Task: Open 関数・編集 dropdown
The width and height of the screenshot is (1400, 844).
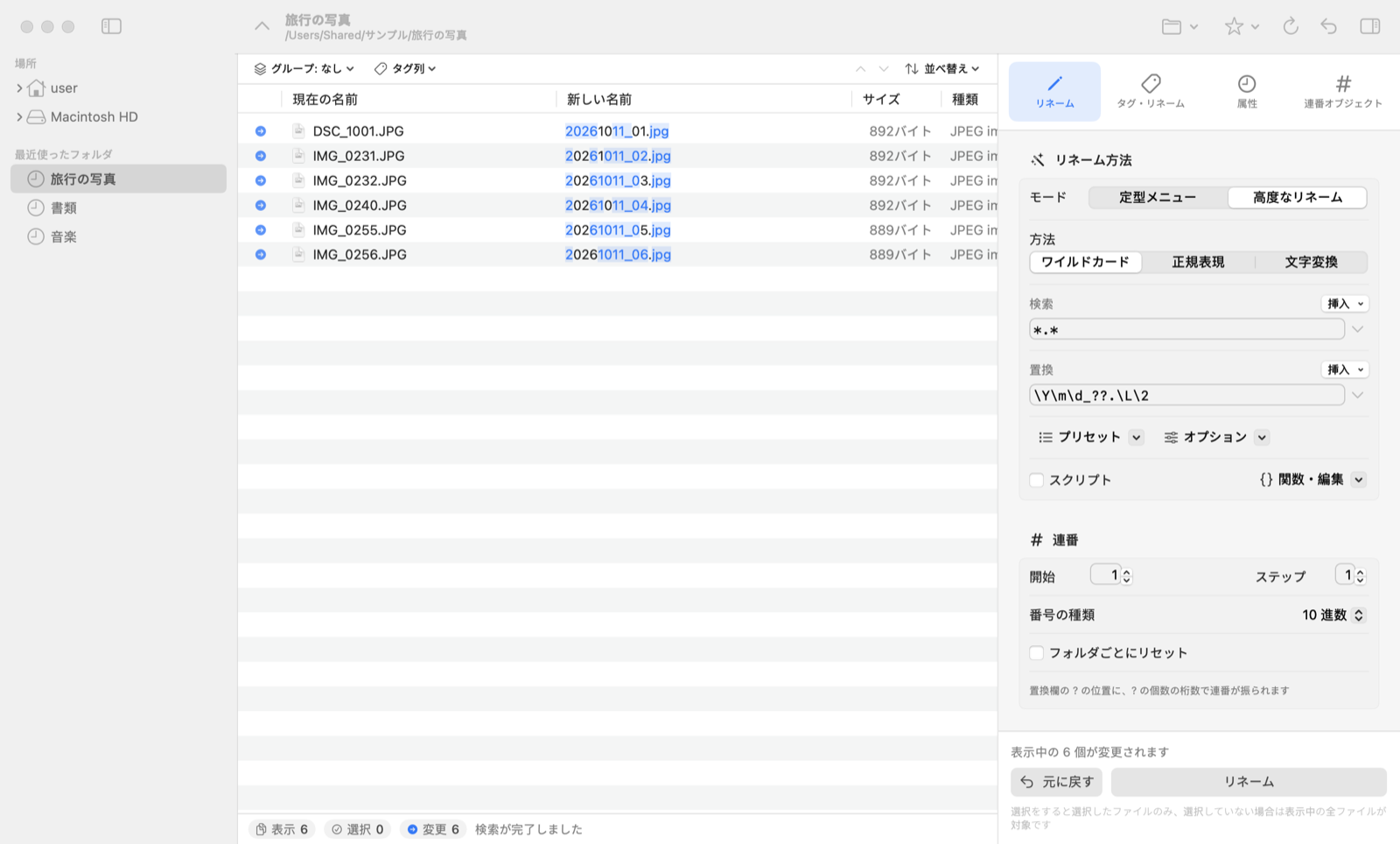Action: 1312,480
